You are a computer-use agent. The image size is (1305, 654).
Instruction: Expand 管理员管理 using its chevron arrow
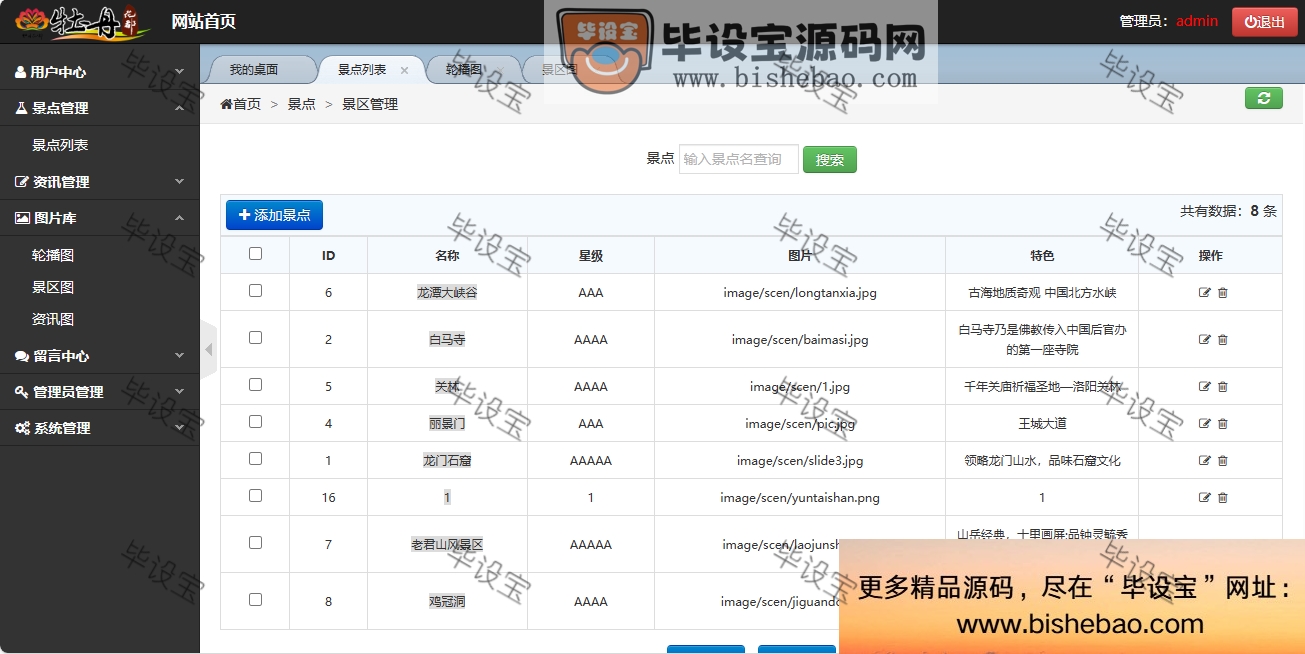coord(179,392)
